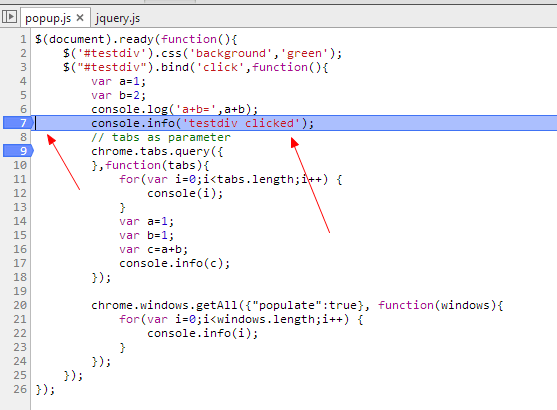
Task: Click the final '});' on line 26
Action: pos(45,390)
